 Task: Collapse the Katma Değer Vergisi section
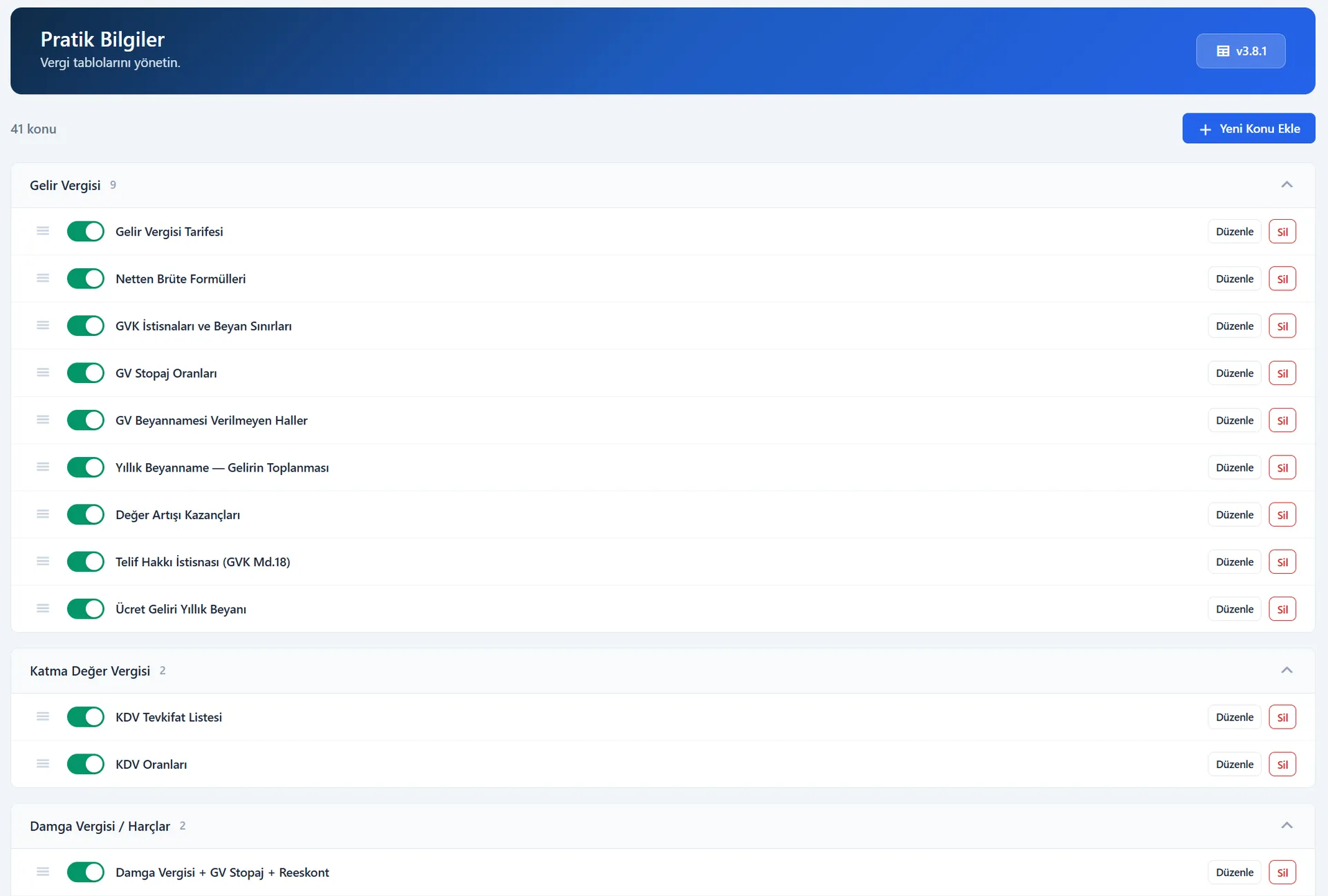point(1286,670)
